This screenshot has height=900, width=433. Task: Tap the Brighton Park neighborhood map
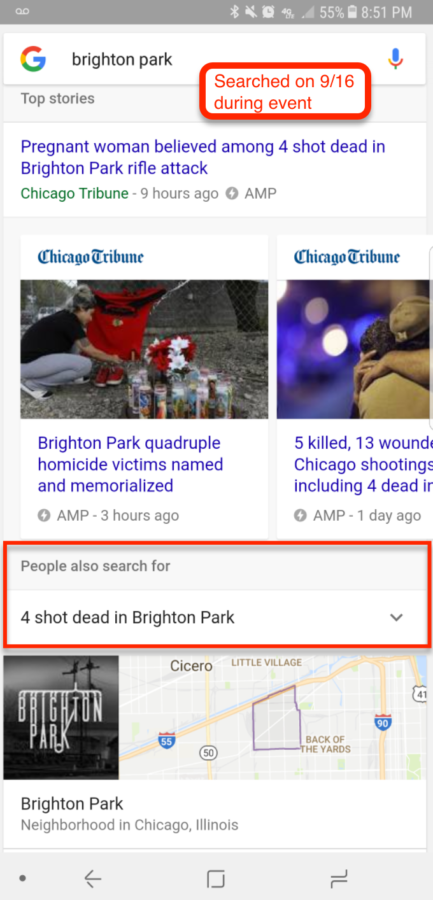[273, 717]
